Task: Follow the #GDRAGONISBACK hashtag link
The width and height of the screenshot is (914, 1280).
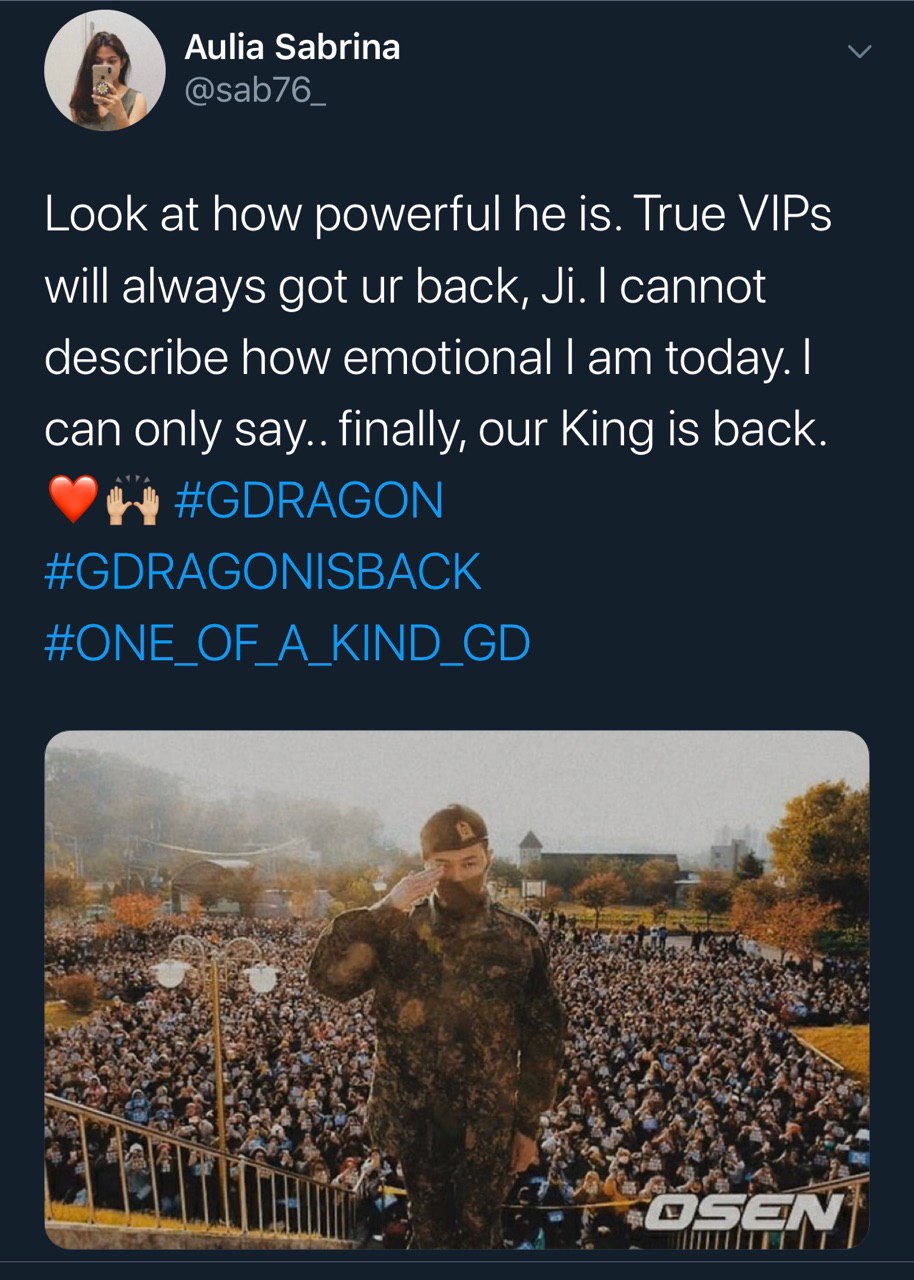Action: [x=263, y=572]
